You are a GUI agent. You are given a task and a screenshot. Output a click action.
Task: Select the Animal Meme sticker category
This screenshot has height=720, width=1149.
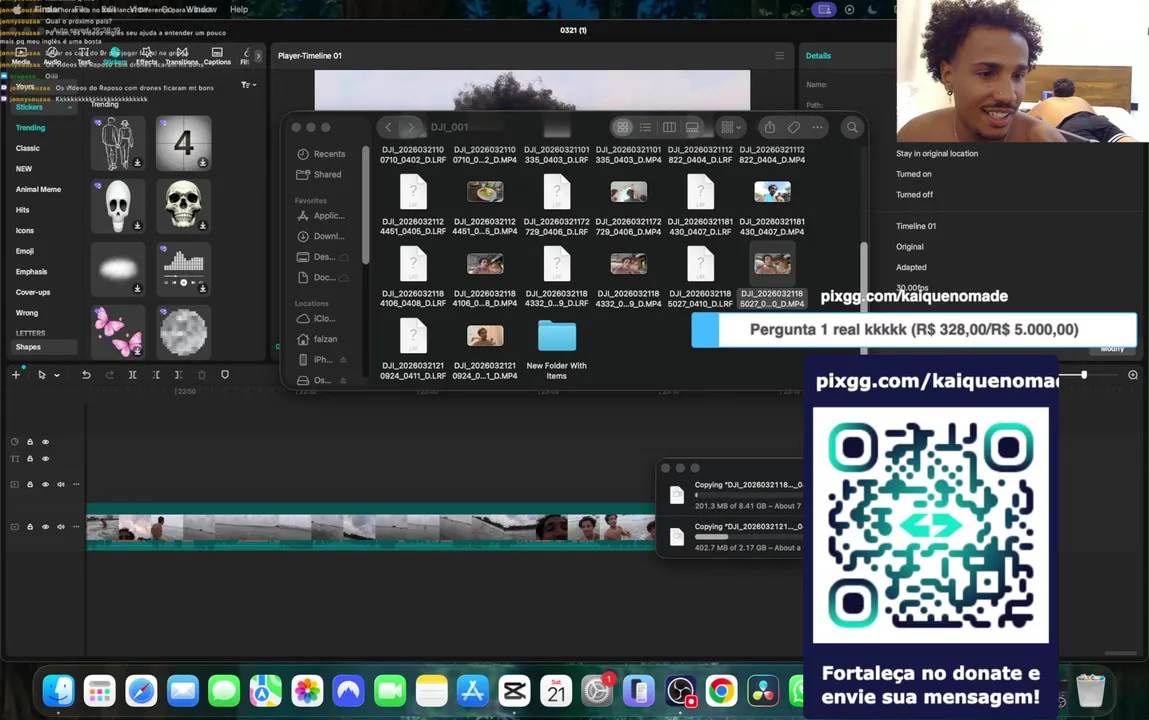pyautogui.click(x=38, y=189)
